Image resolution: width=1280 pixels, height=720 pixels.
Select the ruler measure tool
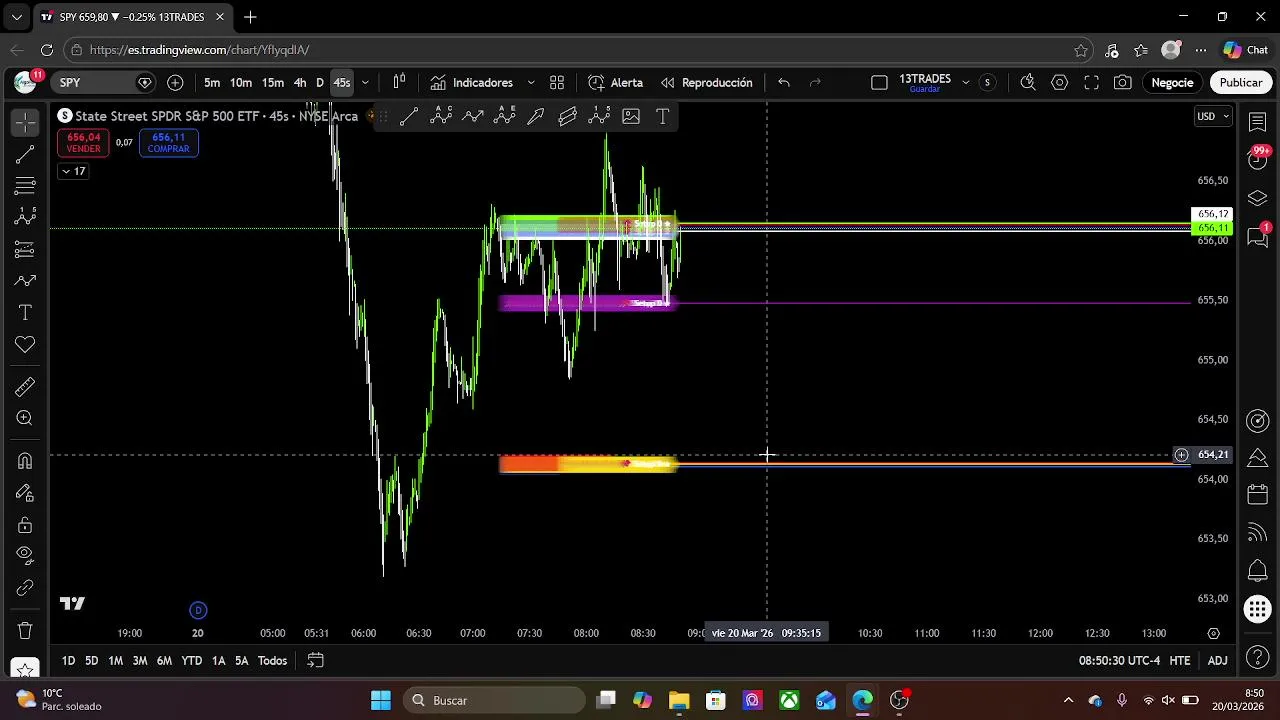pos(25,387)
